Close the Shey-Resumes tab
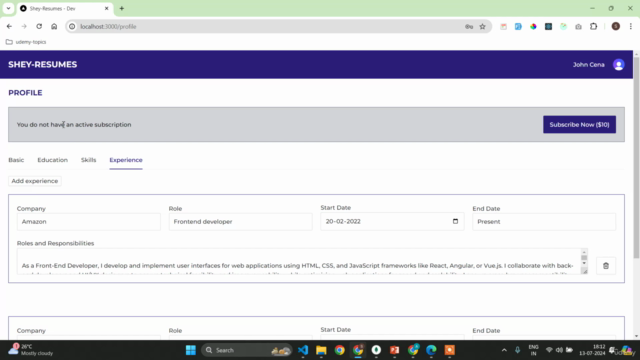The image size is (640, 360). click(x=107, y=8)
